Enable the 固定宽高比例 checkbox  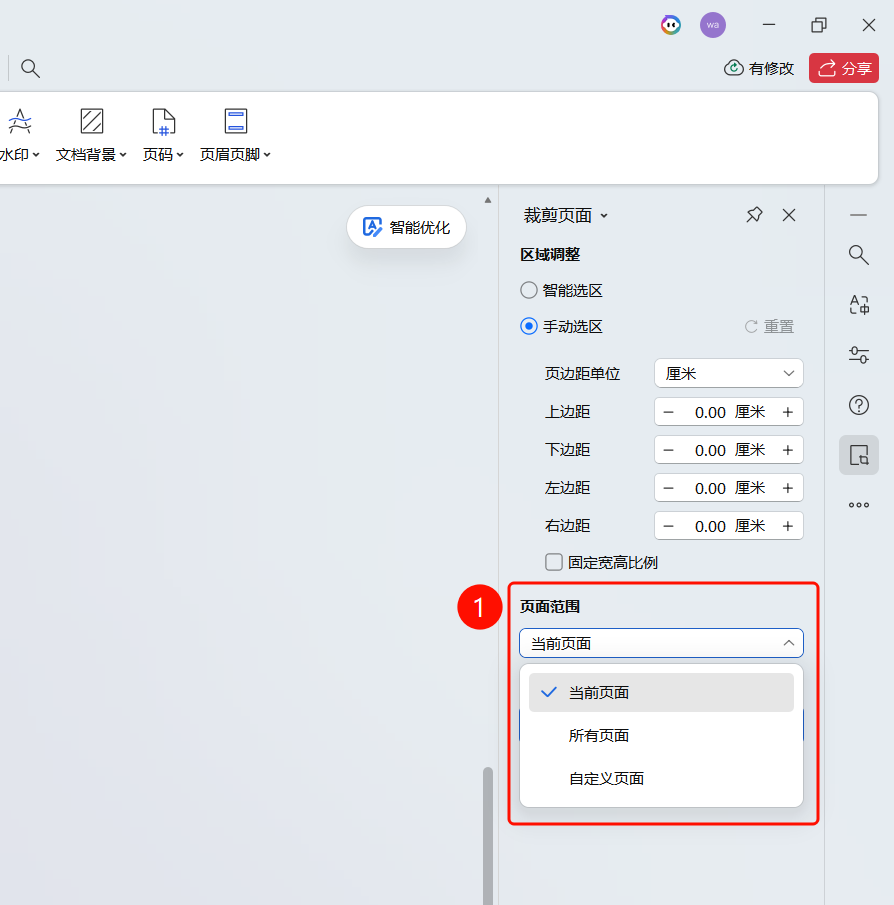click(x=554, y=562)
